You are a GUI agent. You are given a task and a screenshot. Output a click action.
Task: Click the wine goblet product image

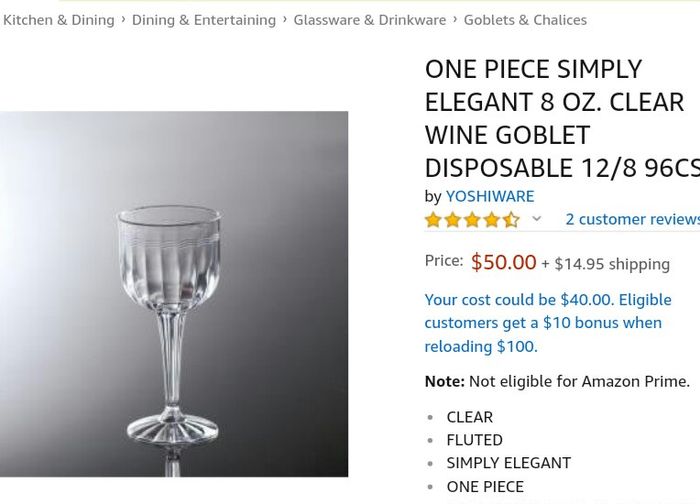tap(174, 294)
